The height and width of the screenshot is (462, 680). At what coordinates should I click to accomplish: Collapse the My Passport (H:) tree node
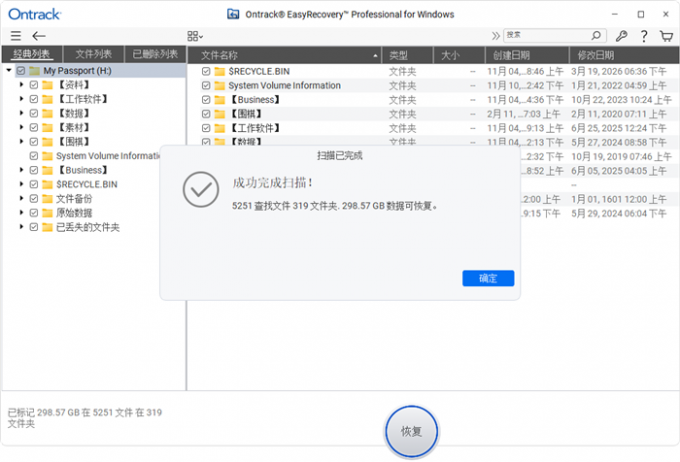click(9, 70)
